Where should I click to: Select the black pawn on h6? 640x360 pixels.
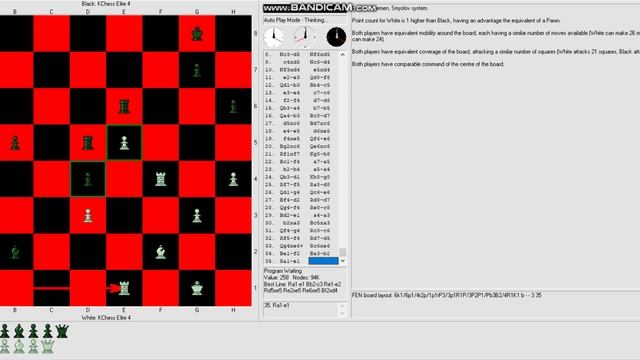click(x=233, y=107)
